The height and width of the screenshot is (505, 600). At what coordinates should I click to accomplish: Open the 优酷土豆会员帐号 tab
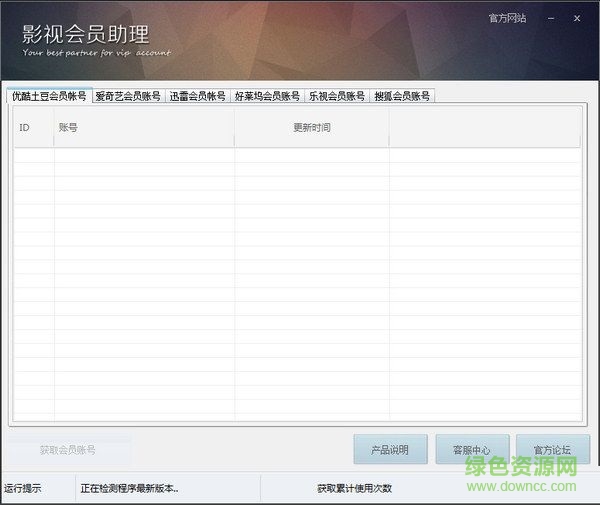[49, 96]
